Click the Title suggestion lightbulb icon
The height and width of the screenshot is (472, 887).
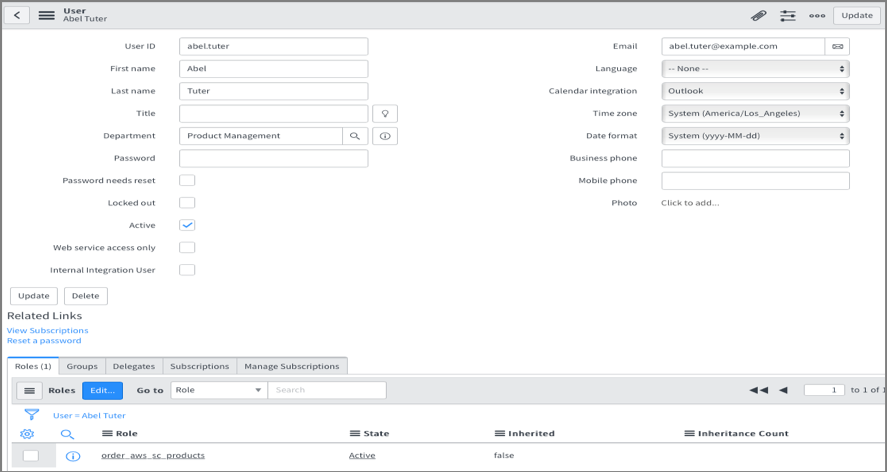[x=385, y=113]
